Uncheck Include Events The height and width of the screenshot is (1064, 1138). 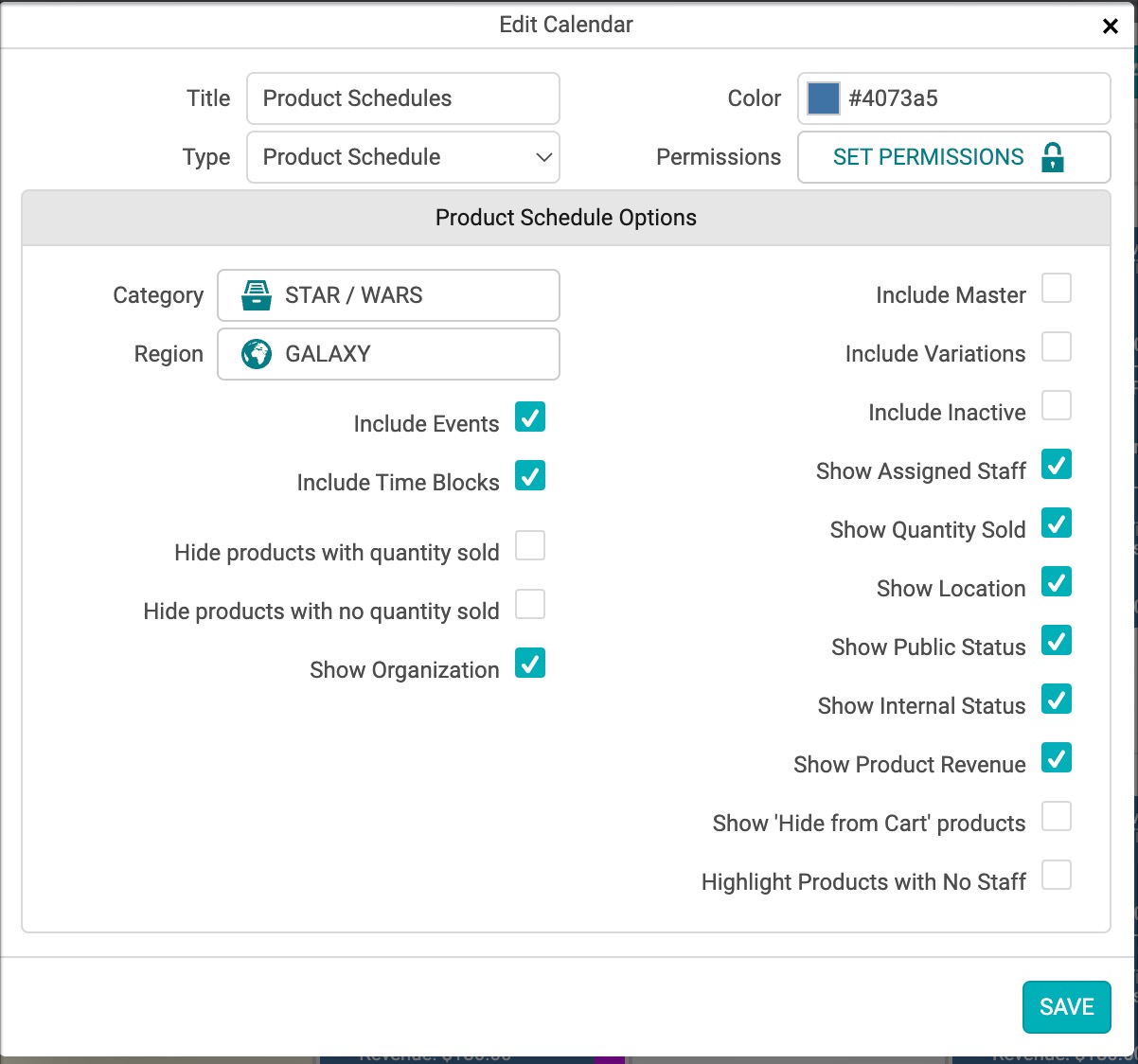coord(530,417)
